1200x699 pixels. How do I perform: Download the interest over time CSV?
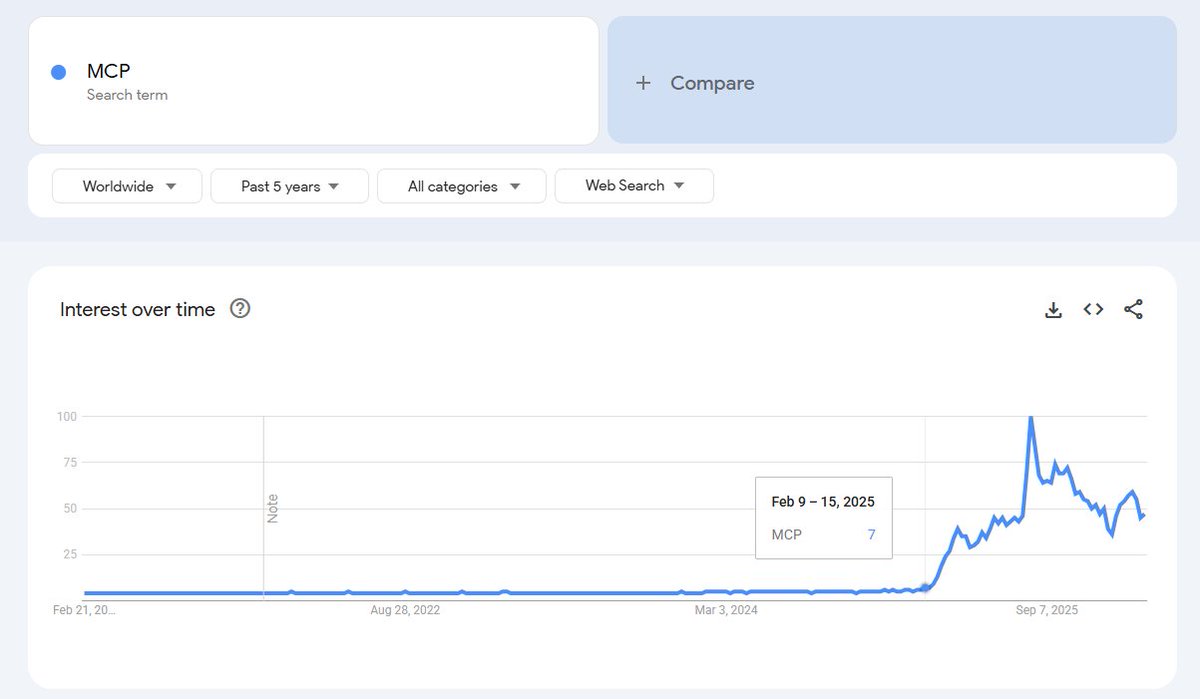(1053, 310)
